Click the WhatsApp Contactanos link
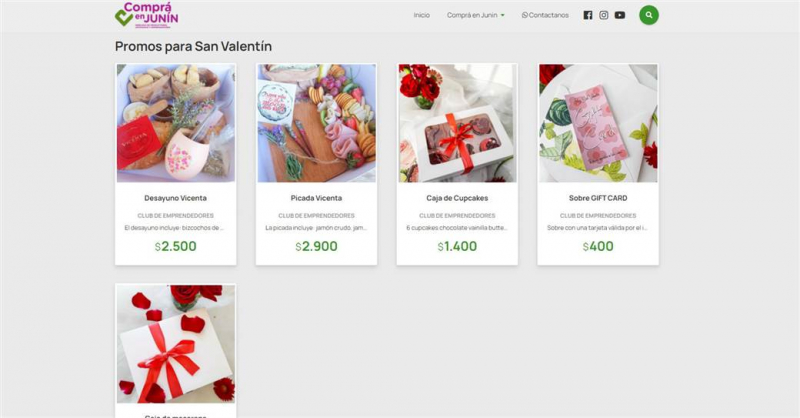This screenshot has height=418, width=800. tap(545, 15)
